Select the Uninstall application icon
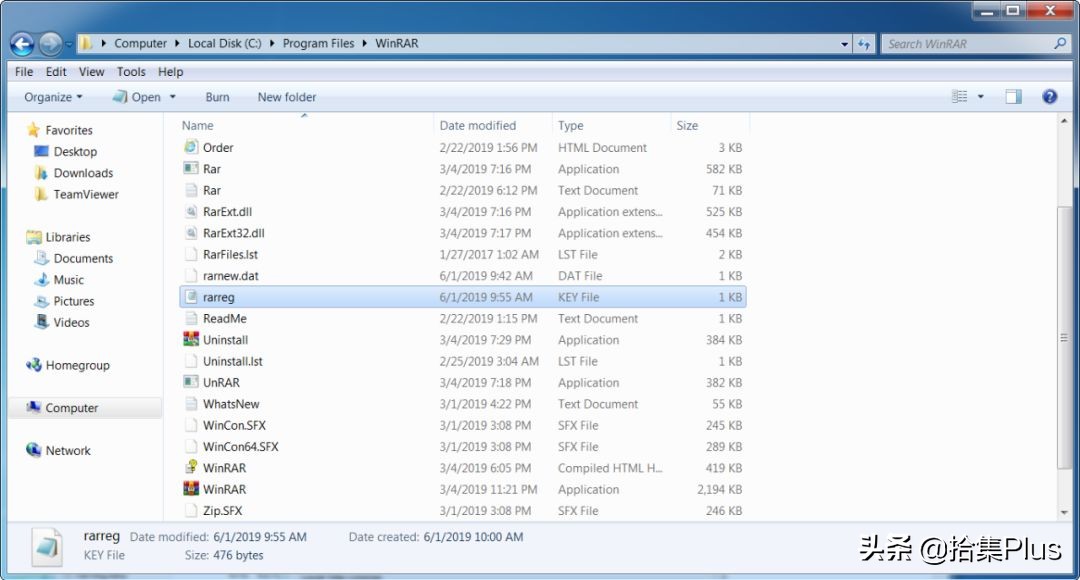Image resolution: width=1080 pixels, height=580 pixels. pos(191,340)
